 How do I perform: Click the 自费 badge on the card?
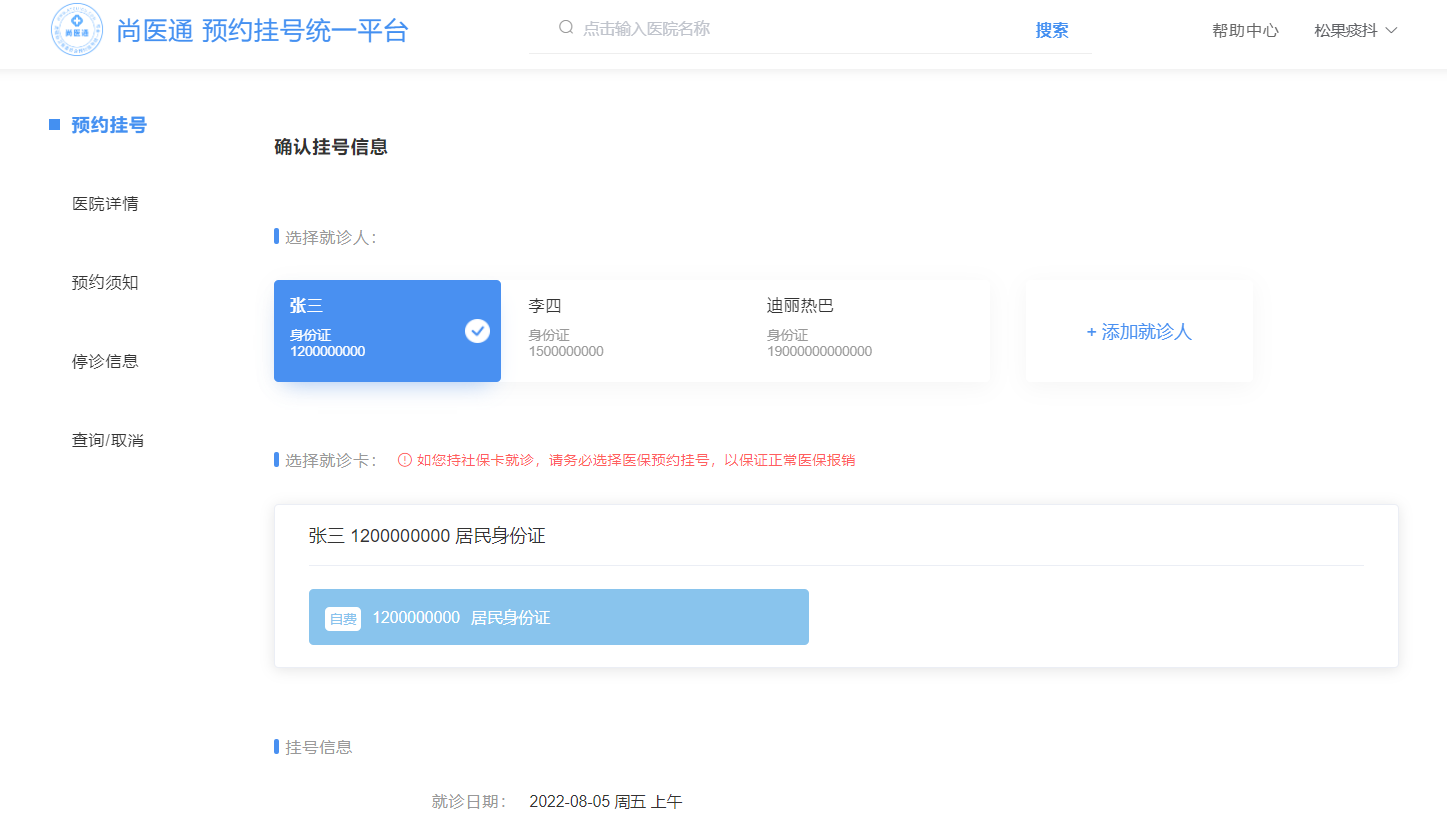click(x=343, y=619)
